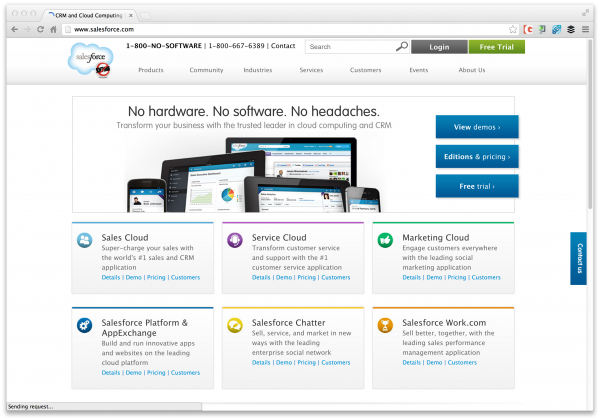Open the Services menu
The image size is (600, 420).
(x=311, y=70)
